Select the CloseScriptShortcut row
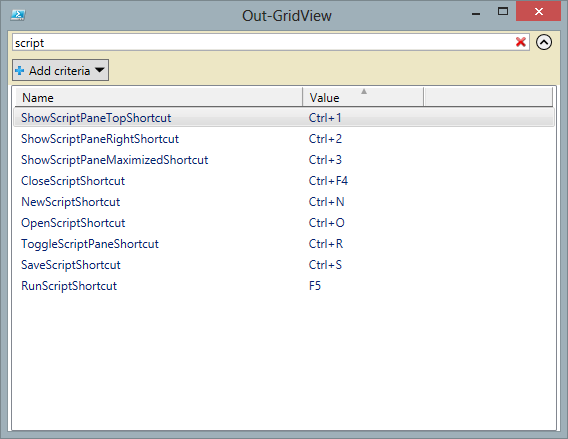Viewport: 568px width, 439px height. click(x=284, y=181)
